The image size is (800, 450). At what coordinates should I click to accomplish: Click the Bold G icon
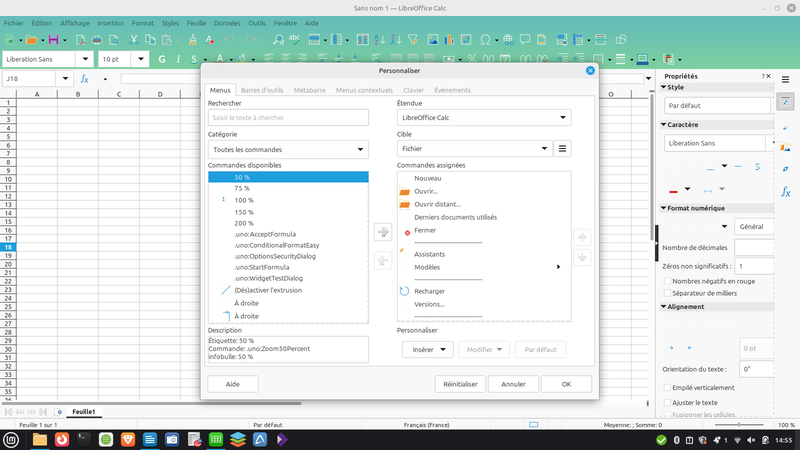pyautogui.click(x=162, y=59)
